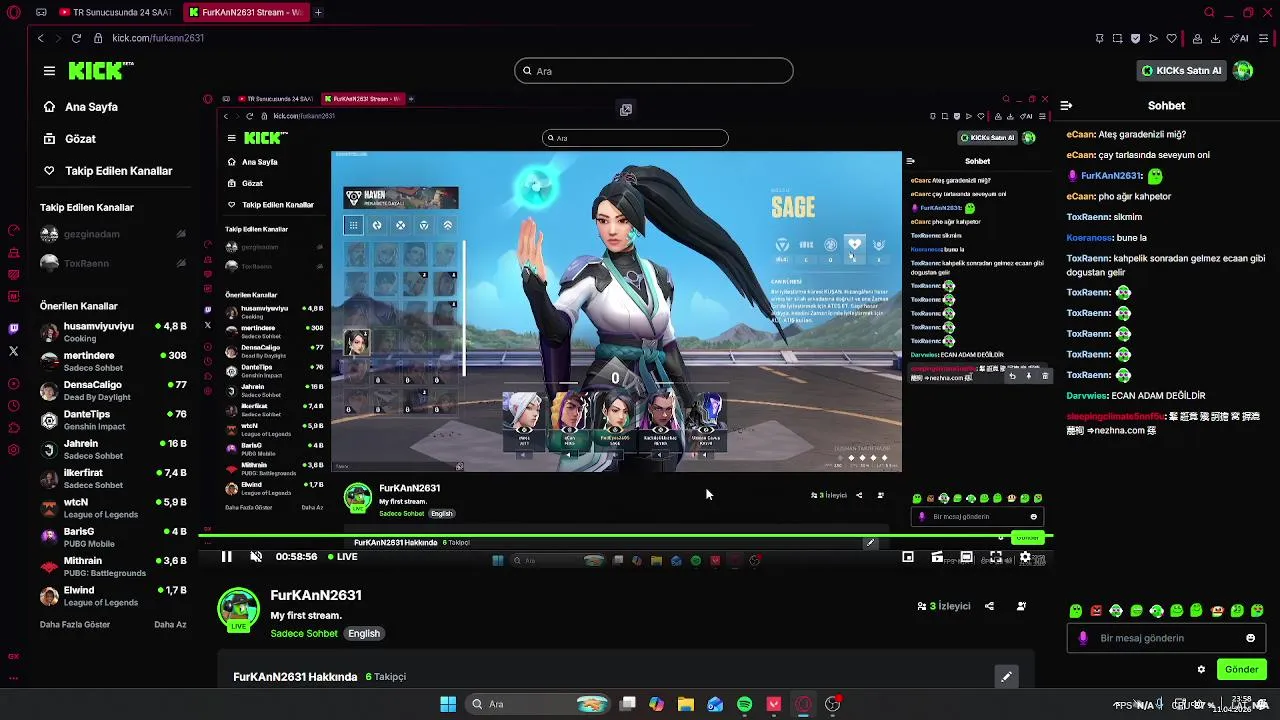Open the DensaCaligo recommended channel

coord(113,390)
